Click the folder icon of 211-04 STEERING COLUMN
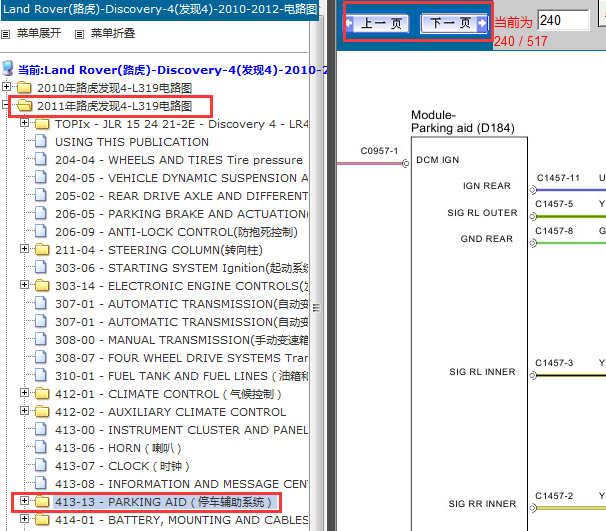 click(x=42, y=250)
